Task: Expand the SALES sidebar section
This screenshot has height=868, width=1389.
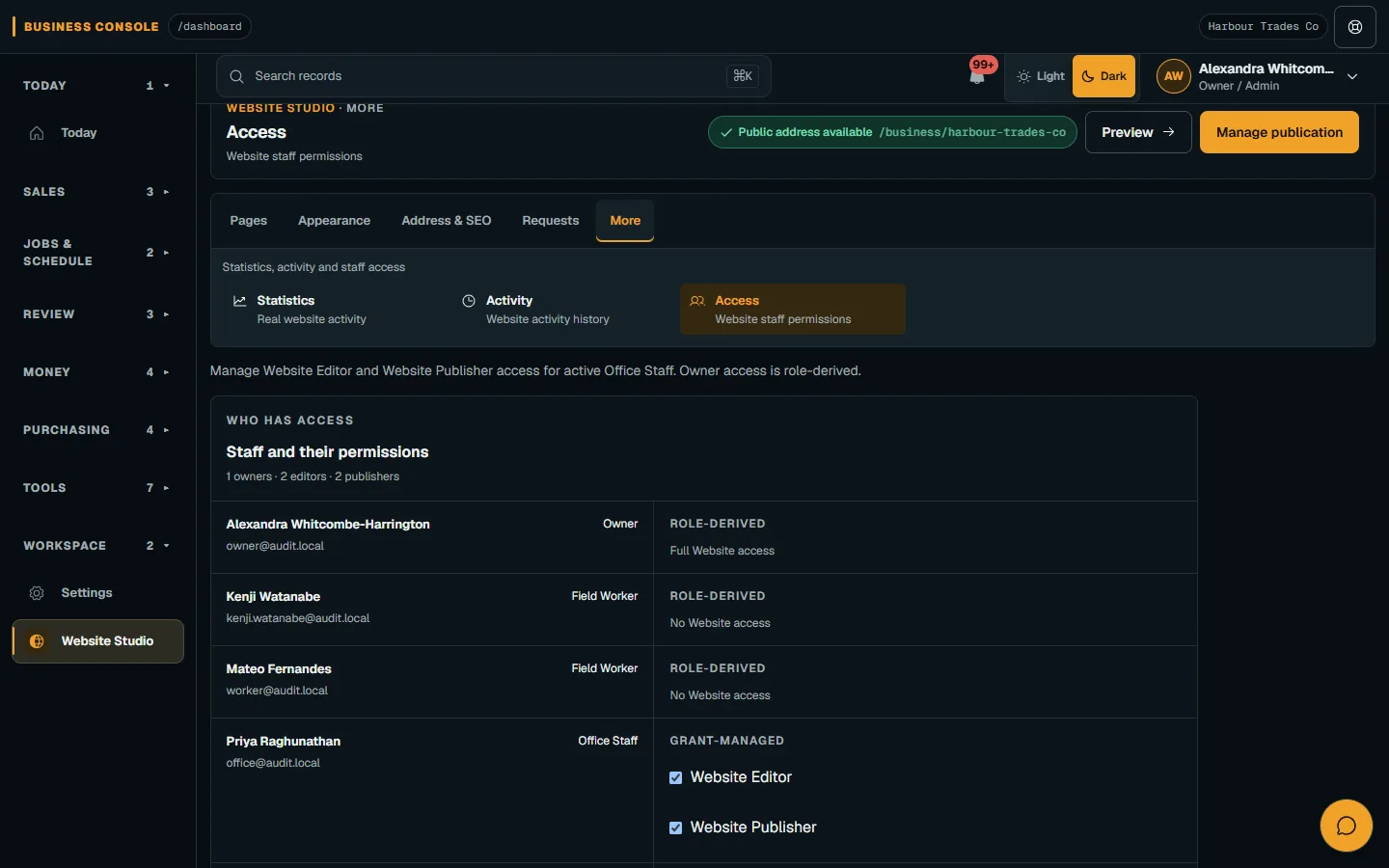Action: (x=97, y=192)
